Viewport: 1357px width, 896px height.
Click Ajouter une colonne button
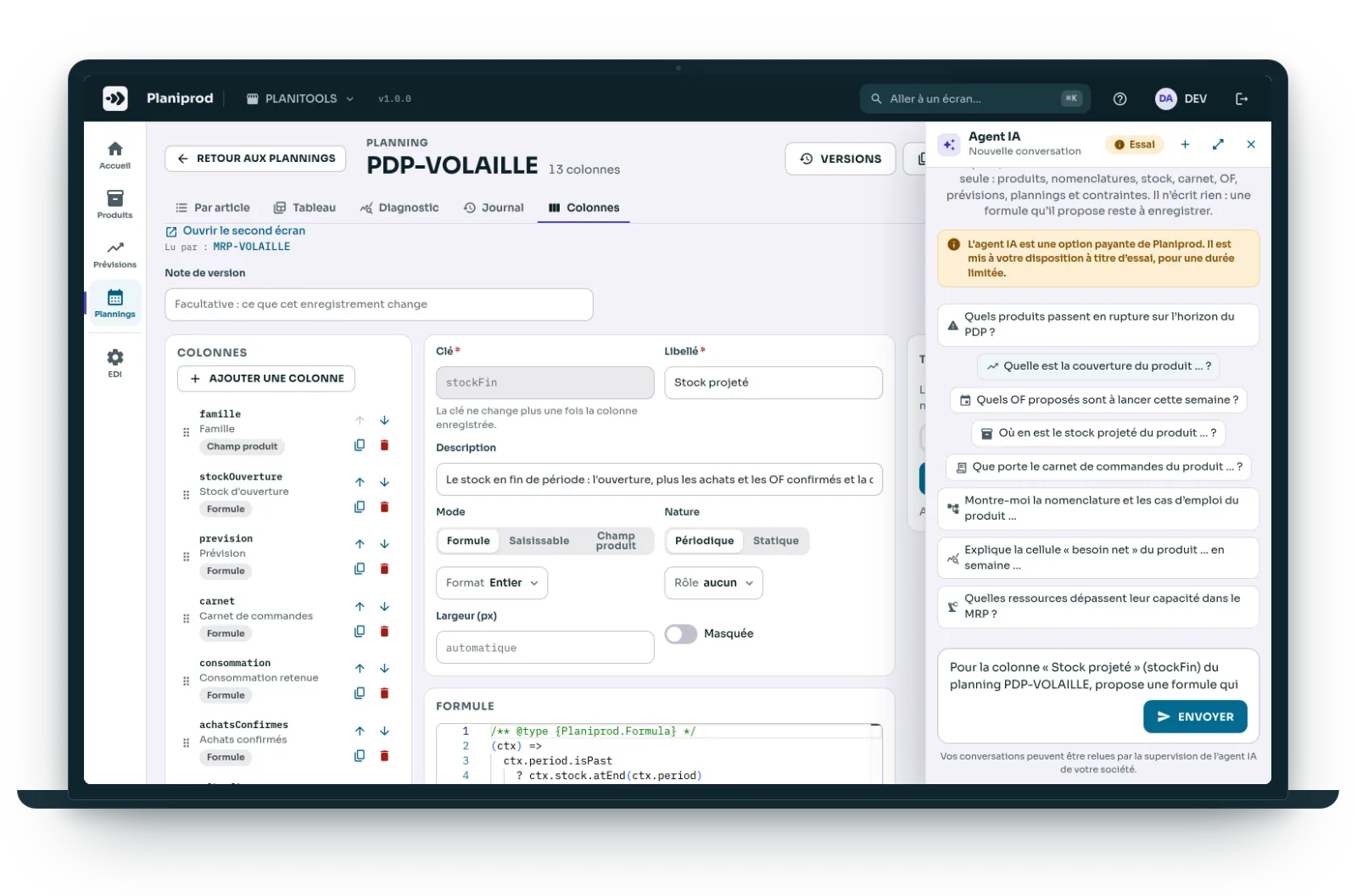tap(266, 379)
